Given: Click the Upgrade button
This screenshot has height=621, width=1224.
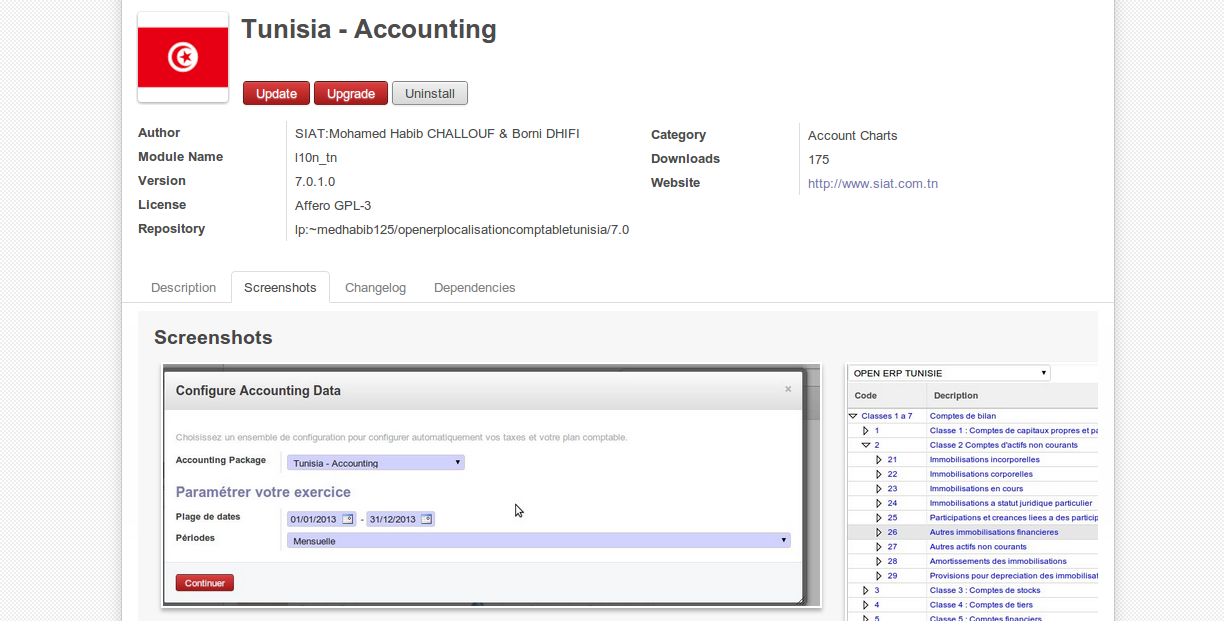Looking at the screenshot, I should (x=351, y=93).
